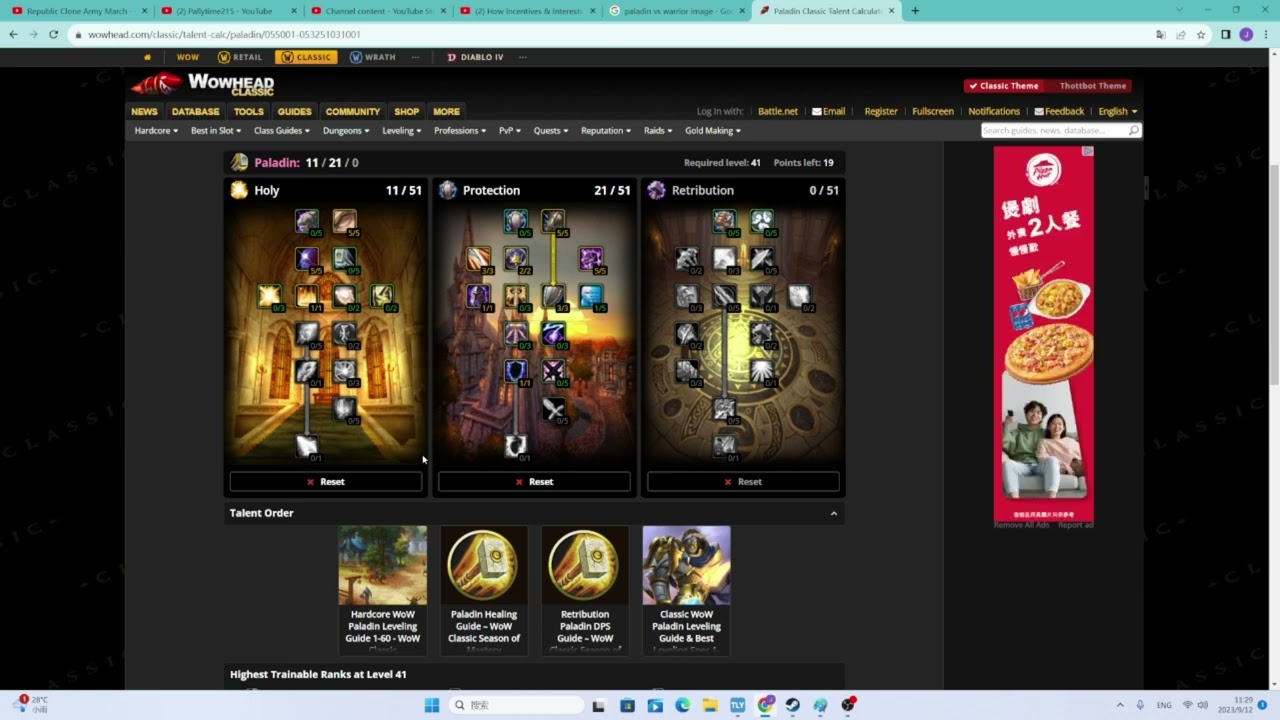The image size is (1280, 720).
Task: Open the Dungeons dropdown menu
Action: pos(346,131)
